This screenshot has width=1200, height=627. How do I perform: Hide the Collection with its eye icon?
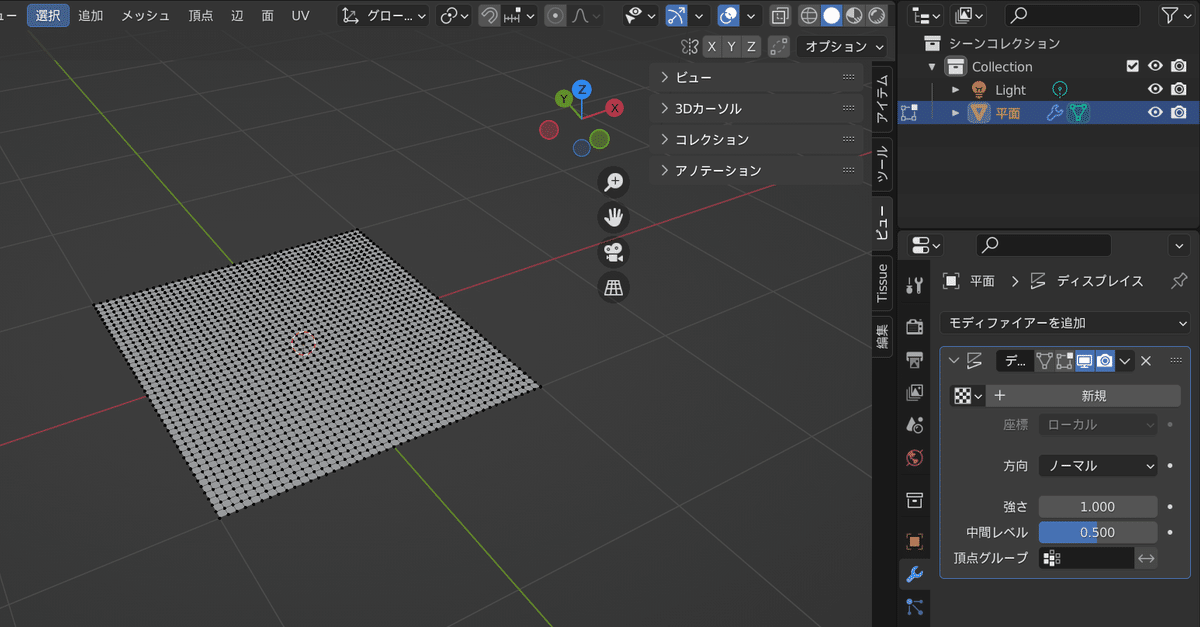[x=1155, y=67]
